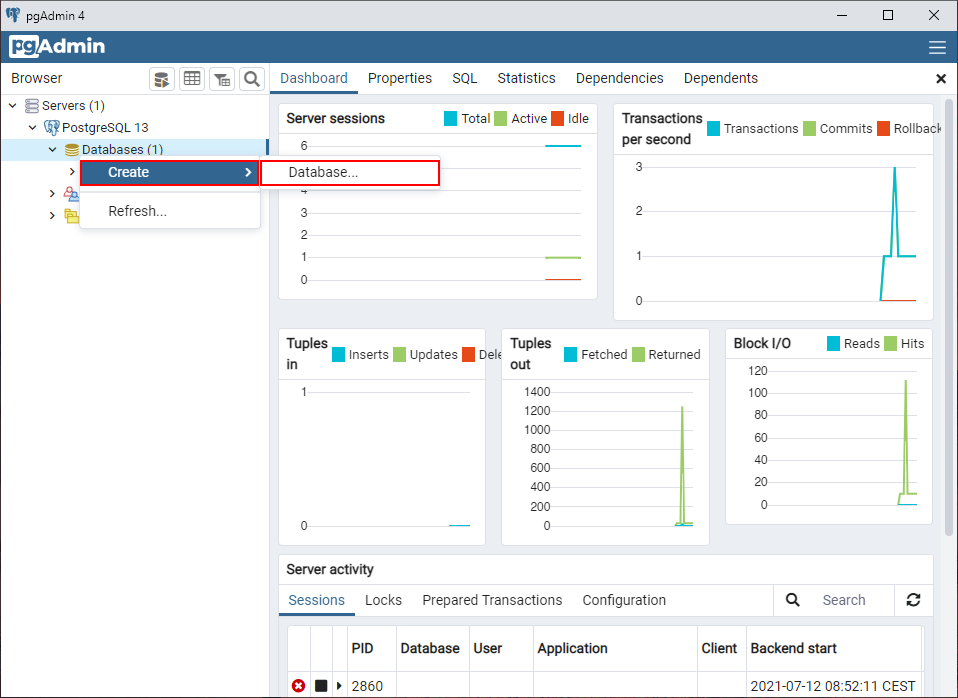Refresh the Server activity panel
The width and height of the screenshot is (958, 698).
pyautogui.click(x=913, y=600)
